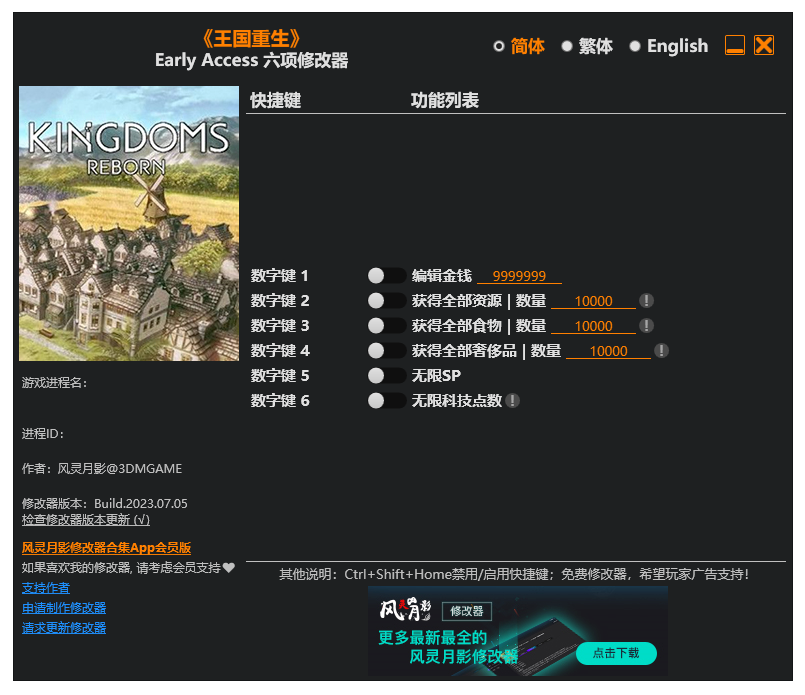
Task: Click the orange close X icon
Action: 764,45
